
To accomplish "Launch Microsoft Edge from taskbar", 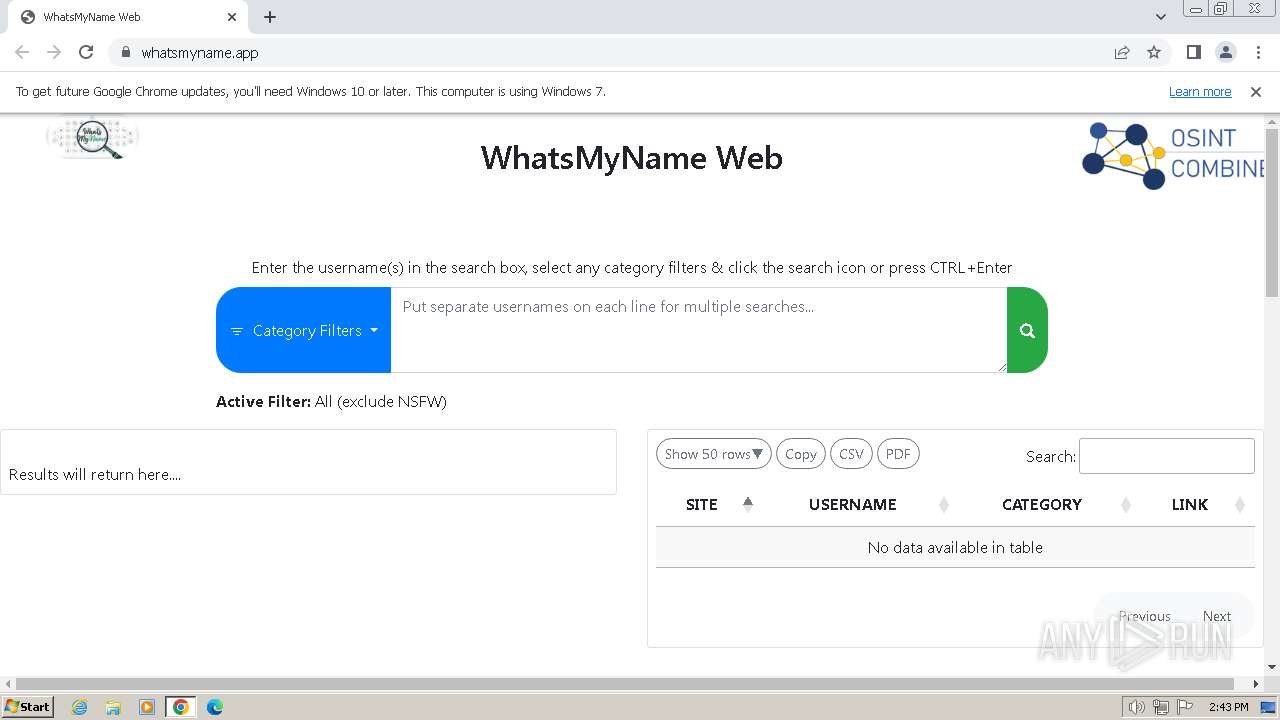I will click(x=215, y=707).
